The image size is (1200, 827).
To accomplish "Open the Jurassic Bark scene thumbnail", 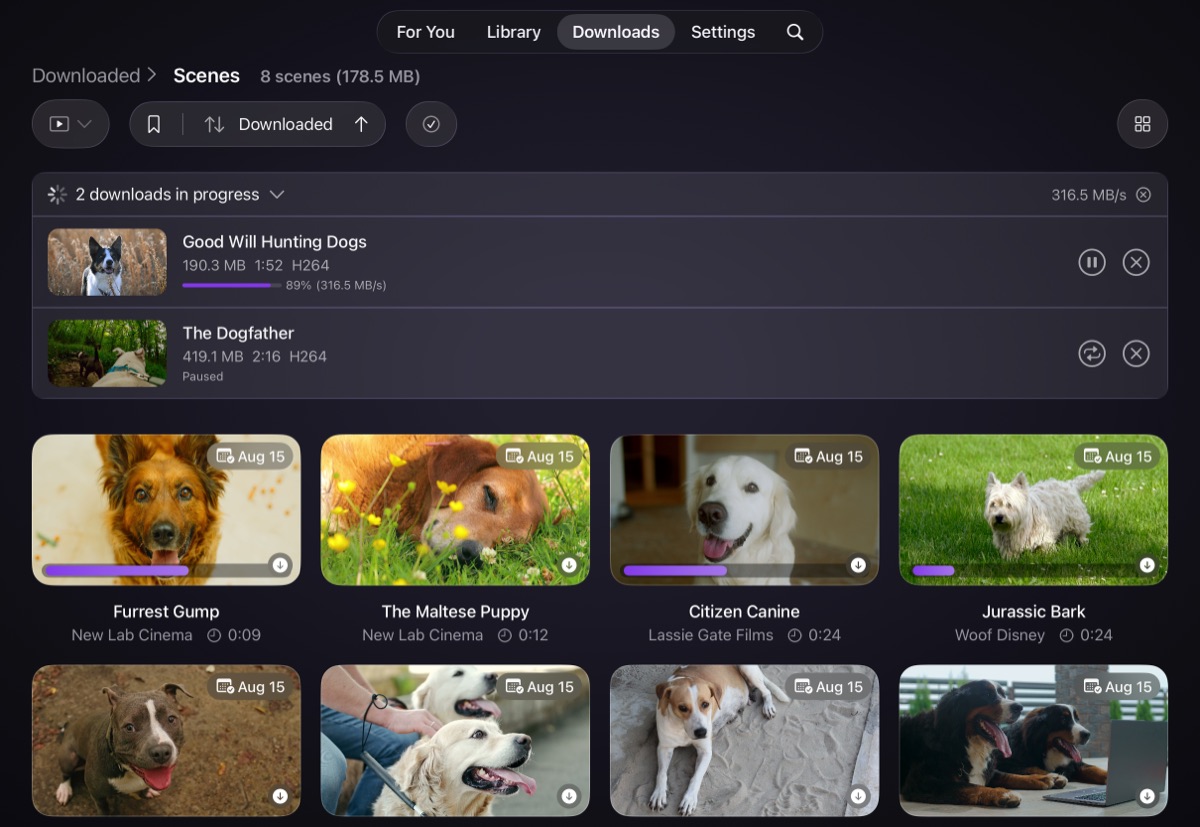I will tap(1033, 510).
